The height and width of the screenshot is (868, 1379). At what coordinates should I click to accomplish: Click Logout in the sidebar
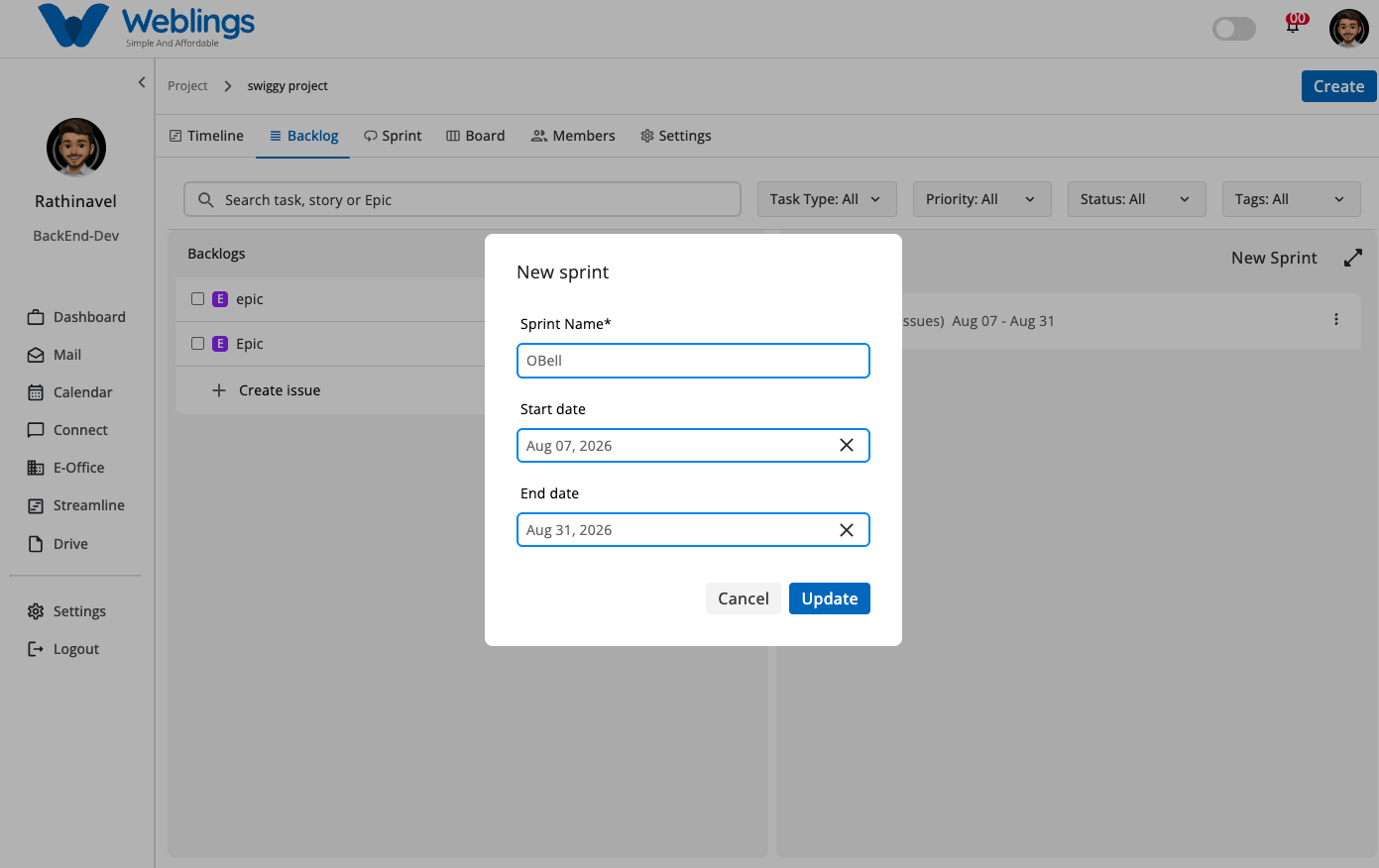(62, 649)
